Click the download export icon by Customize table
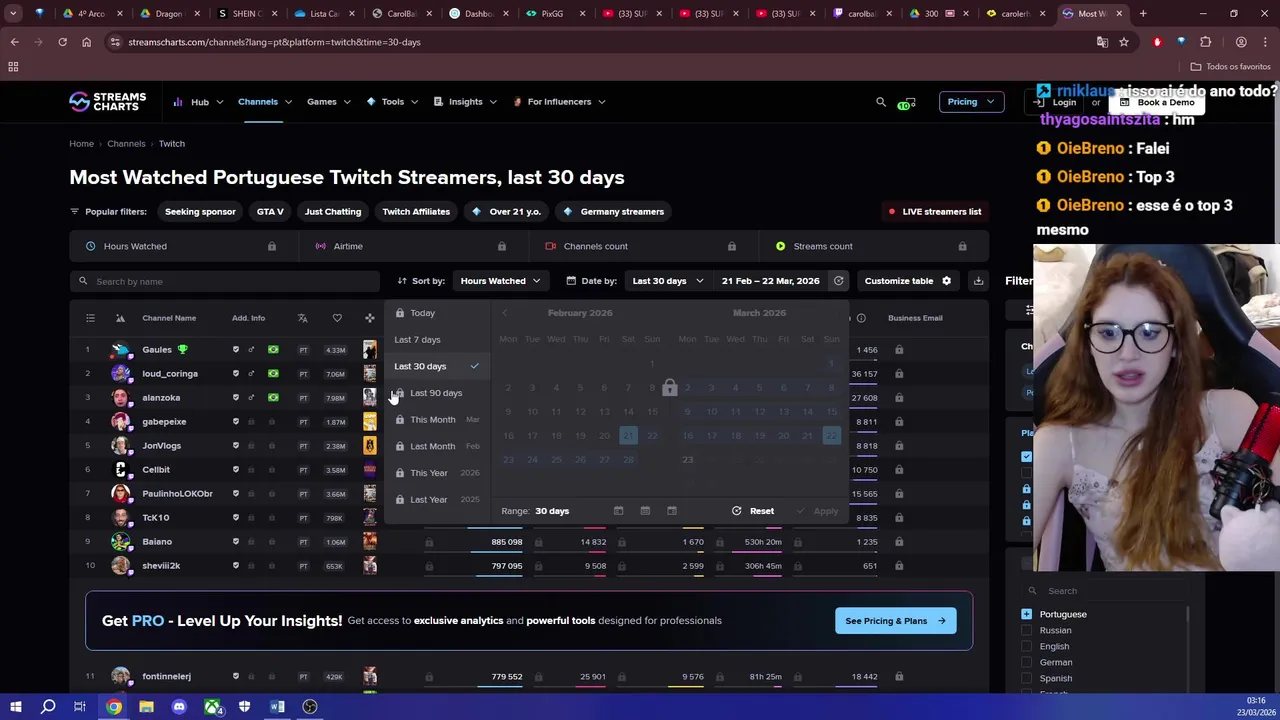1280x720 pixels. point(978,281)
